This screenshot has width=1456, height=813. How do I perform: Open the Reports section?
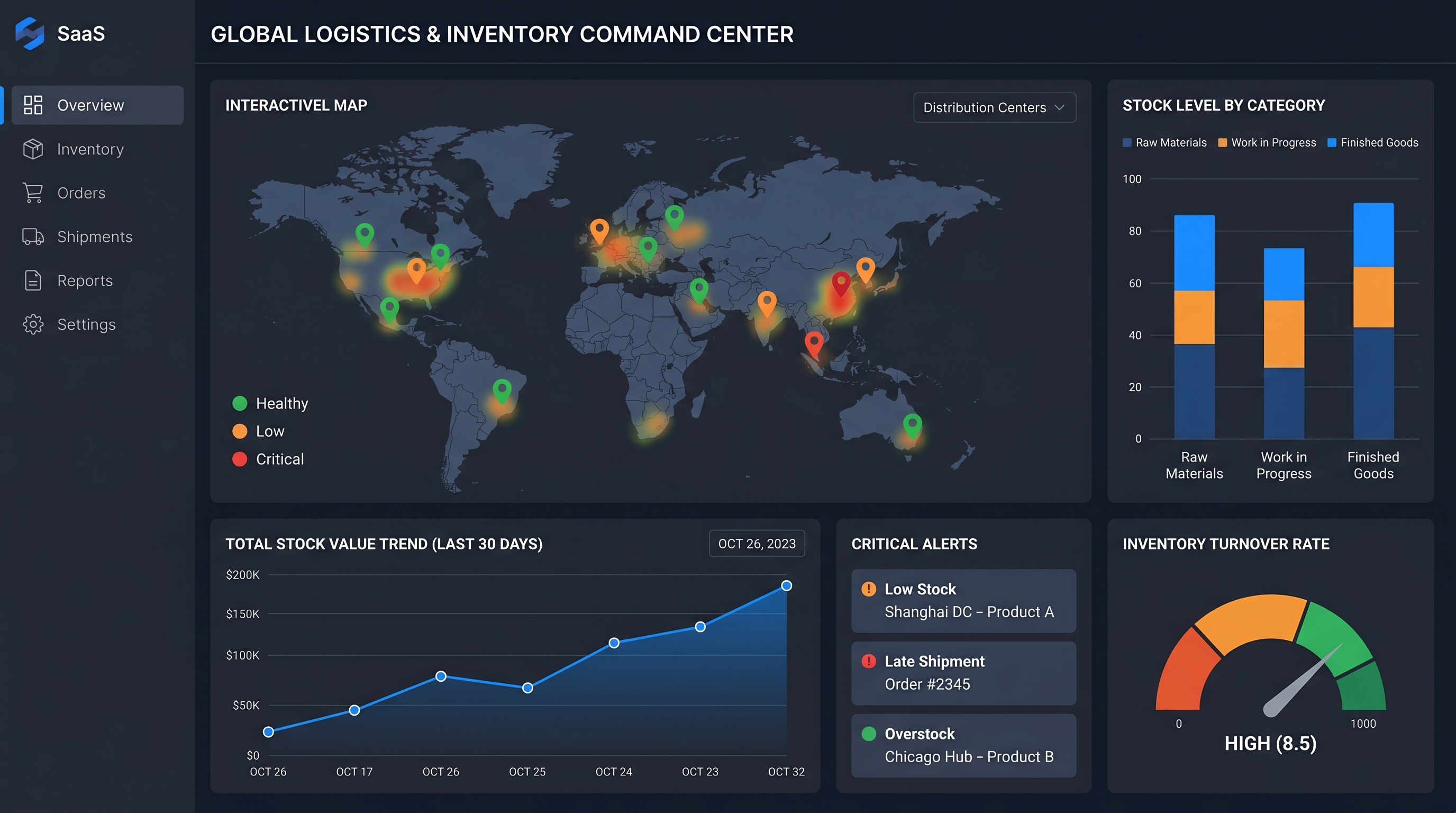(x=97, y=281)
